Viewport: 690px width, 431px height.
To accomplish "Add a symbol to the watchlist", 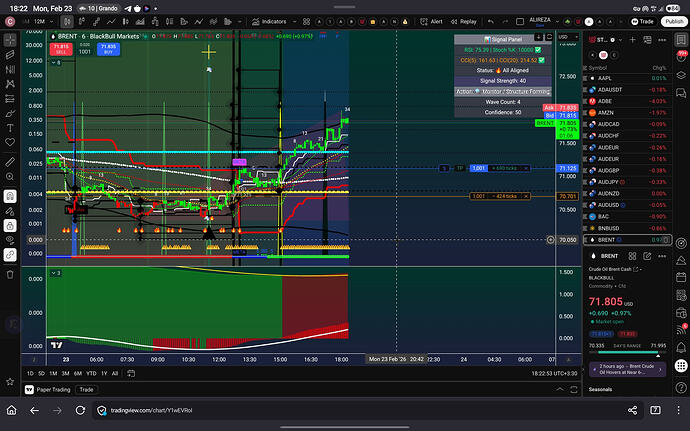I will 632,40.
